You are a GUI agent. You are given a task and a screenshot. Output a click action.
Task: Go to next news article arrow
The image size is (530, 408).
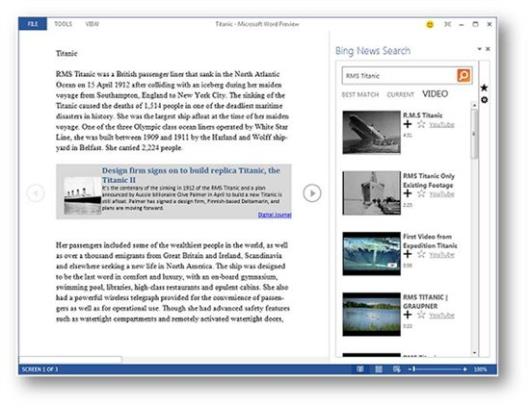(312, 193)
